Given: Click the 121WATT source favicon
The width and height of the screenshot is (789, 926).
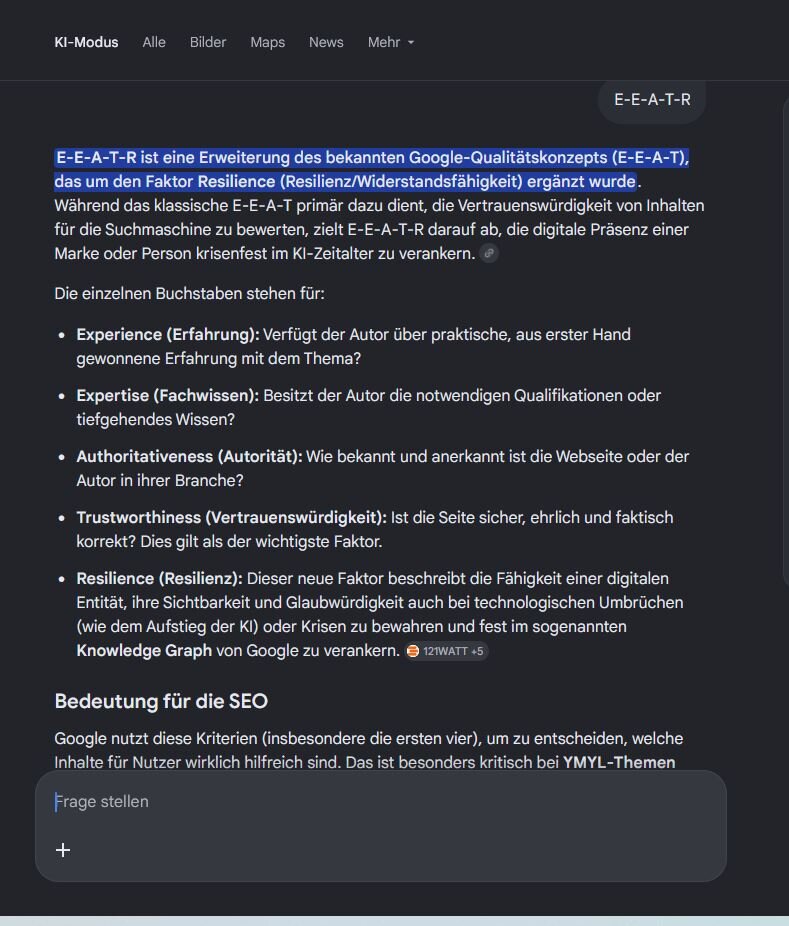Looking at the screenshot, I should (413, 651).
